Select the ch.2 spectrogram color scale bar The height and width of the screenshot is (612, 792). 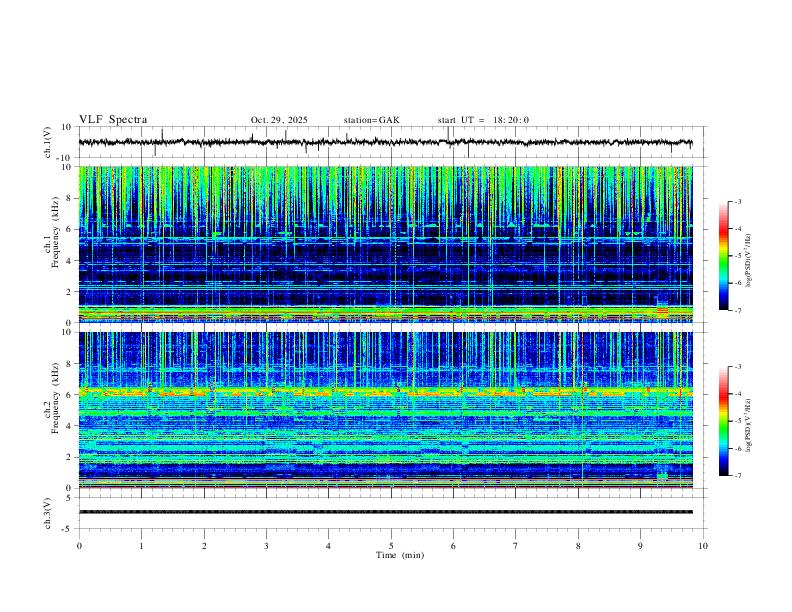coord(723,421)
